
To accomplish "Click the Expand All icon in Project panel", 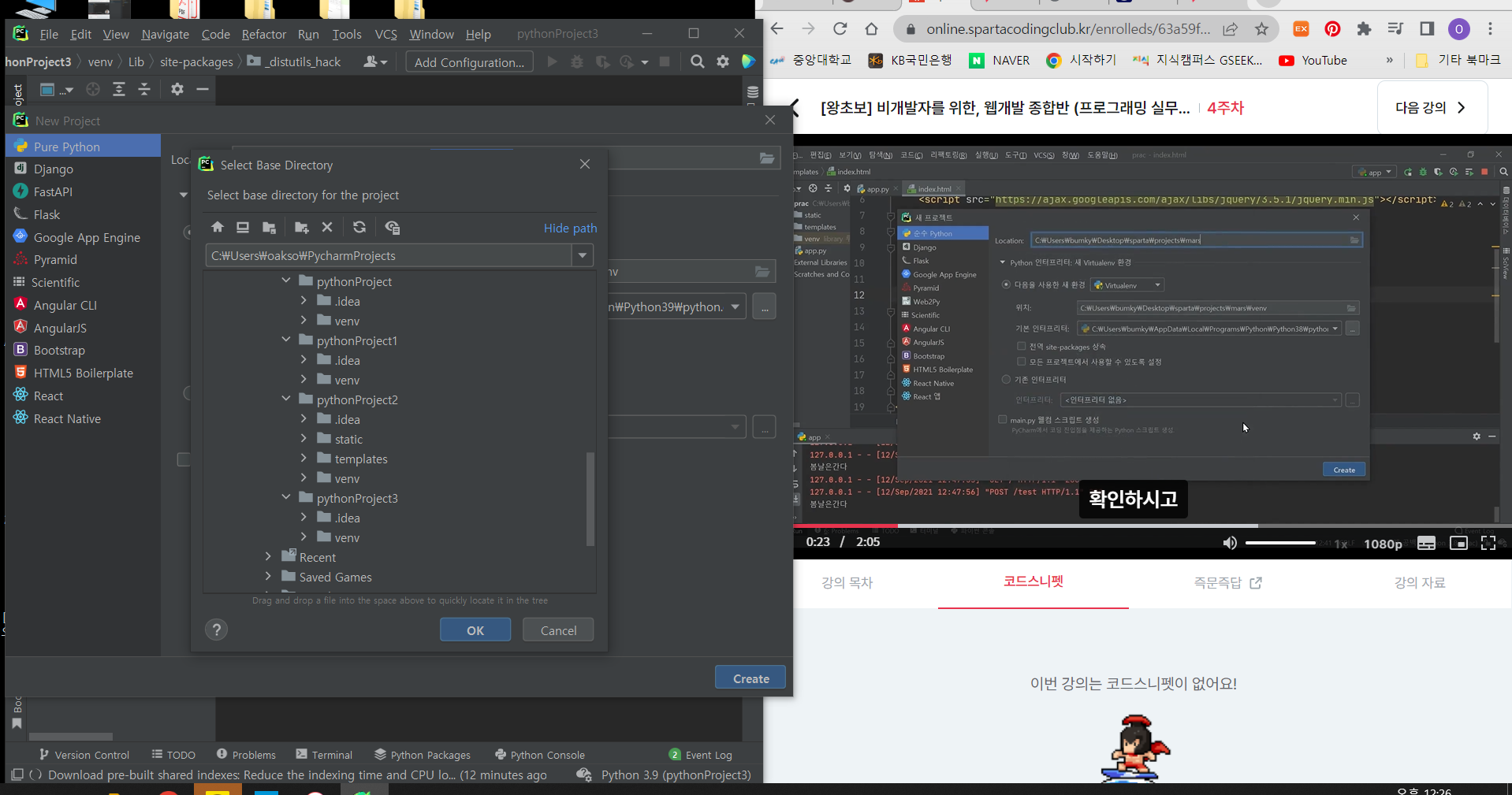I will 119,89.
